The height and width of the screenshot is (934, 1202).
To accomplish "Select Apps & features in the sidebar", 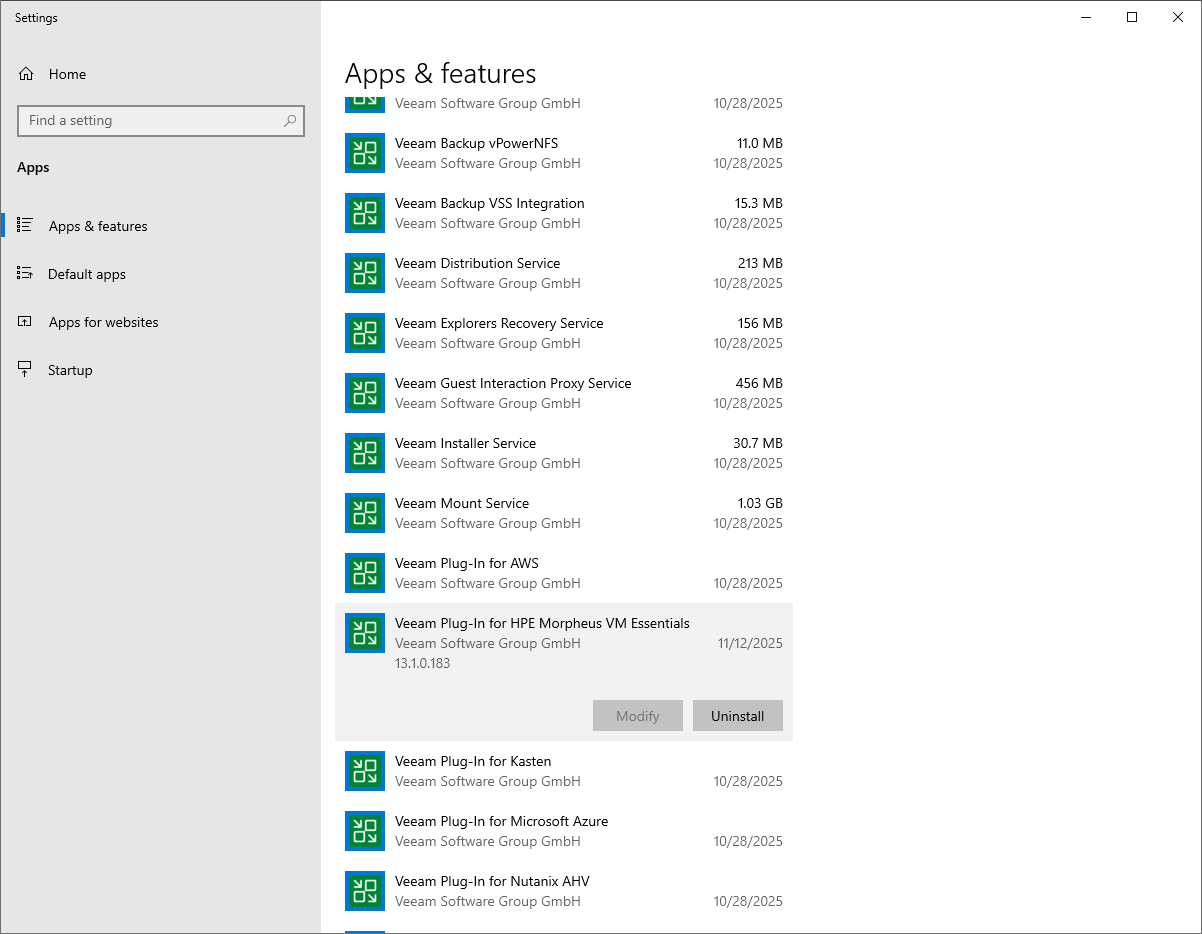I will click(x=100, y=225).
